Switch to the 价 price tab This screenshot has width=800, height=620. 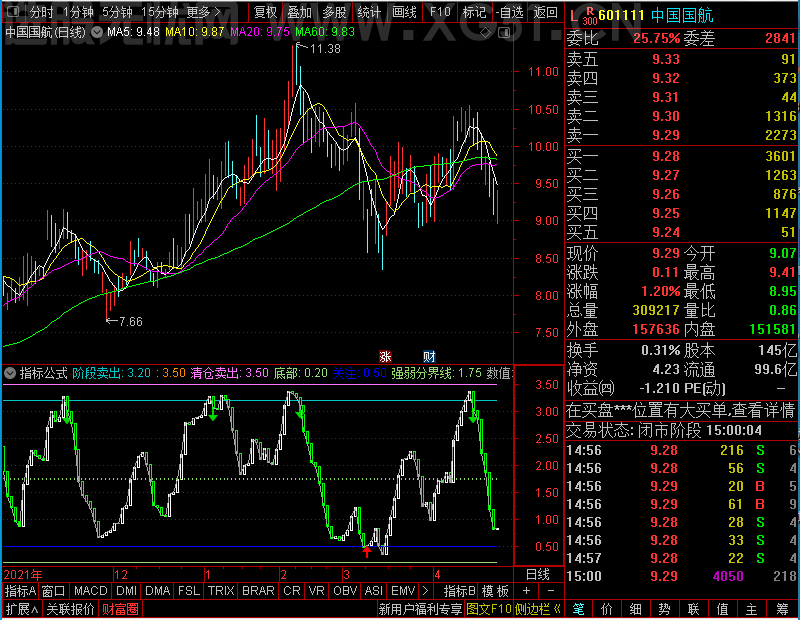[x=607, y=609]
